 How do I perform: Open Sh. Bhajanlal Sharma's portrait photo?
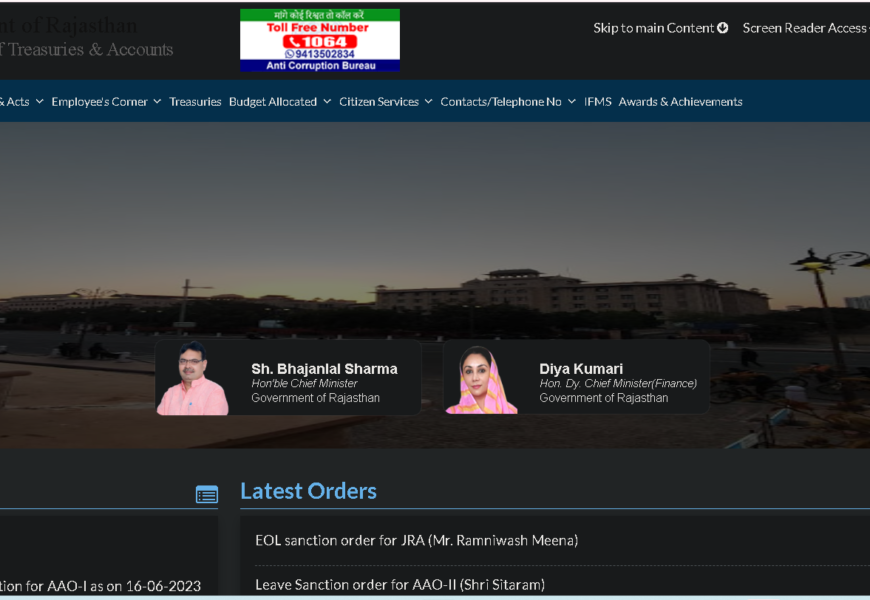click(193, 378)
